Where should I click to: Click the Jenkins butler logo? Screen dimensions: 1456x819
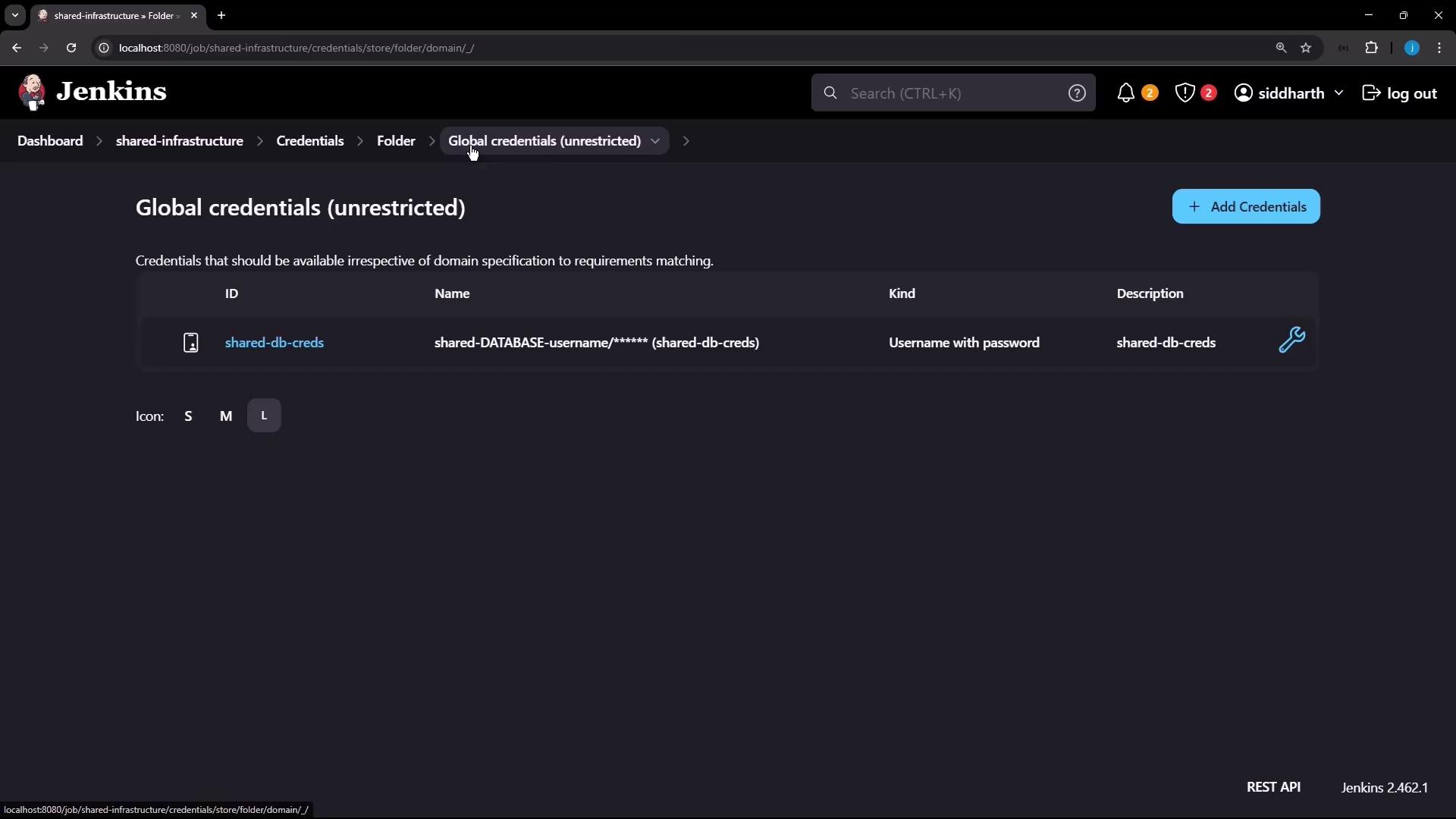(x=32, y=93)
